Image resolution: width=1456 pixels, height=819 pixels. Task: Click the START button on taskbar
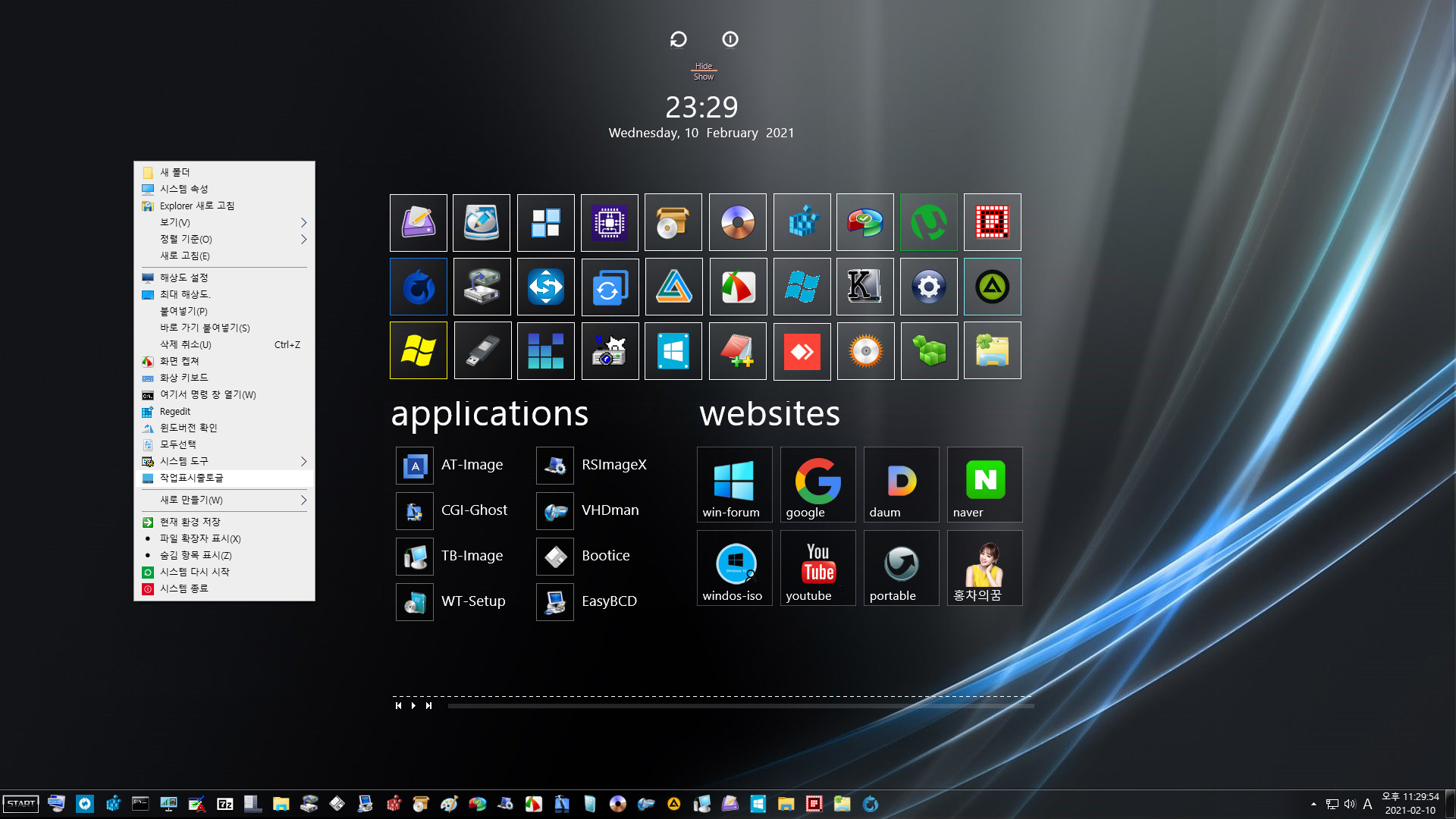coord(21,804)
